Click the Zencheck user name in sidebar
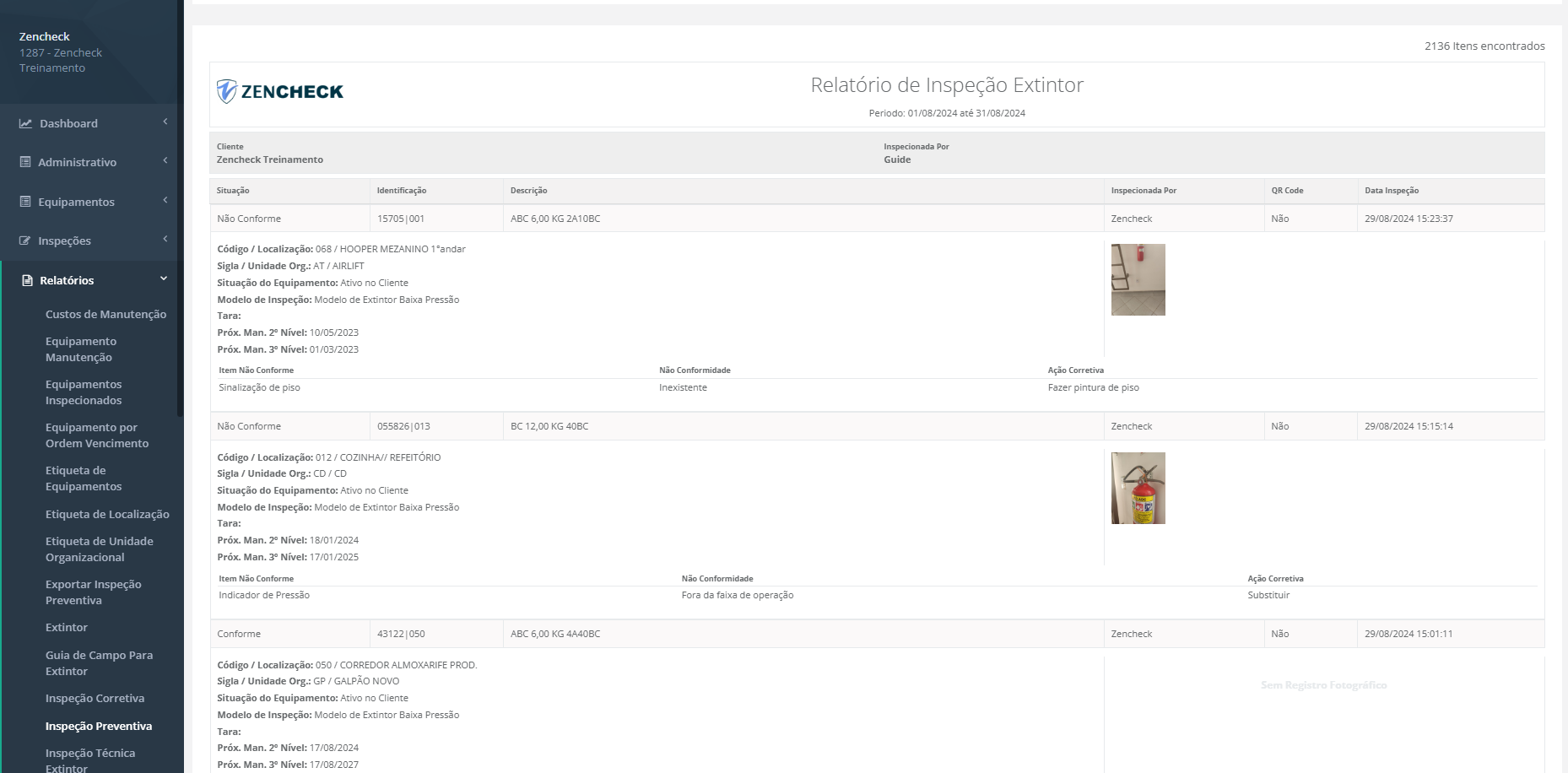This screenshot has width=1568, height=773. pyautogui.click(x=45, y=36)
